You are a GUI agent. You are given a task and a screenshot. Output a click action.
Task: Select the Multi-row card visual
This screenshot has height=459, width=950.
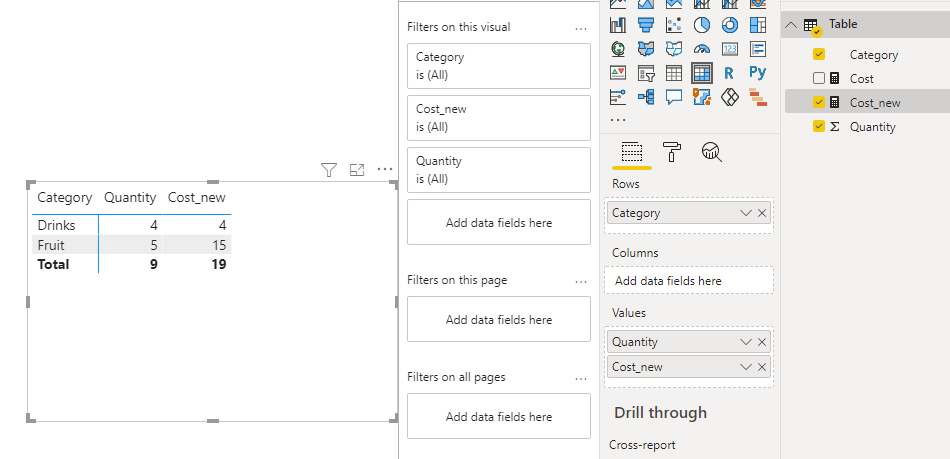(x=757, y=48)
